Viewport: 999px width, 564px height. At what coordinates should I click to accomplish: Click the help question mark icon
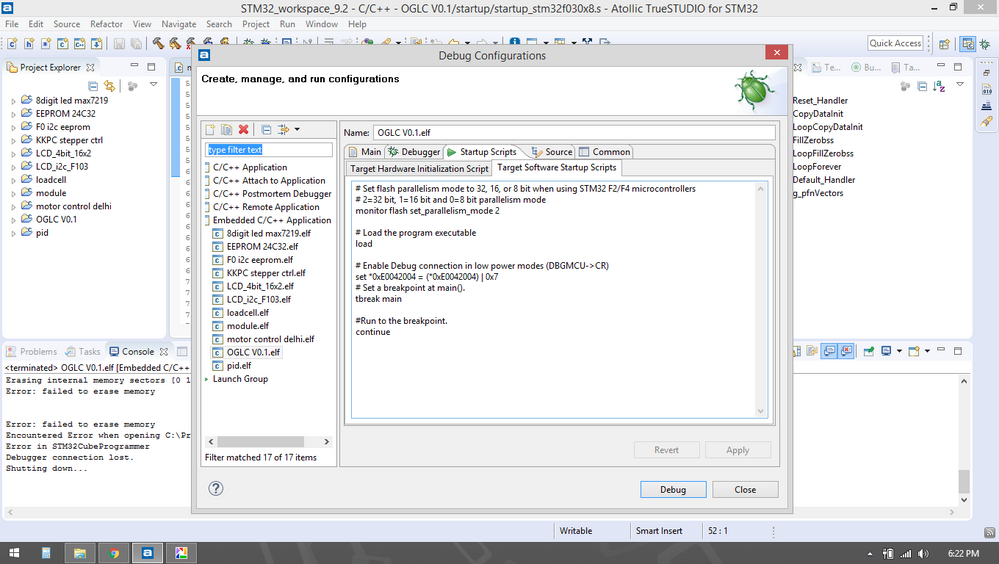click(x=216, y=488)
